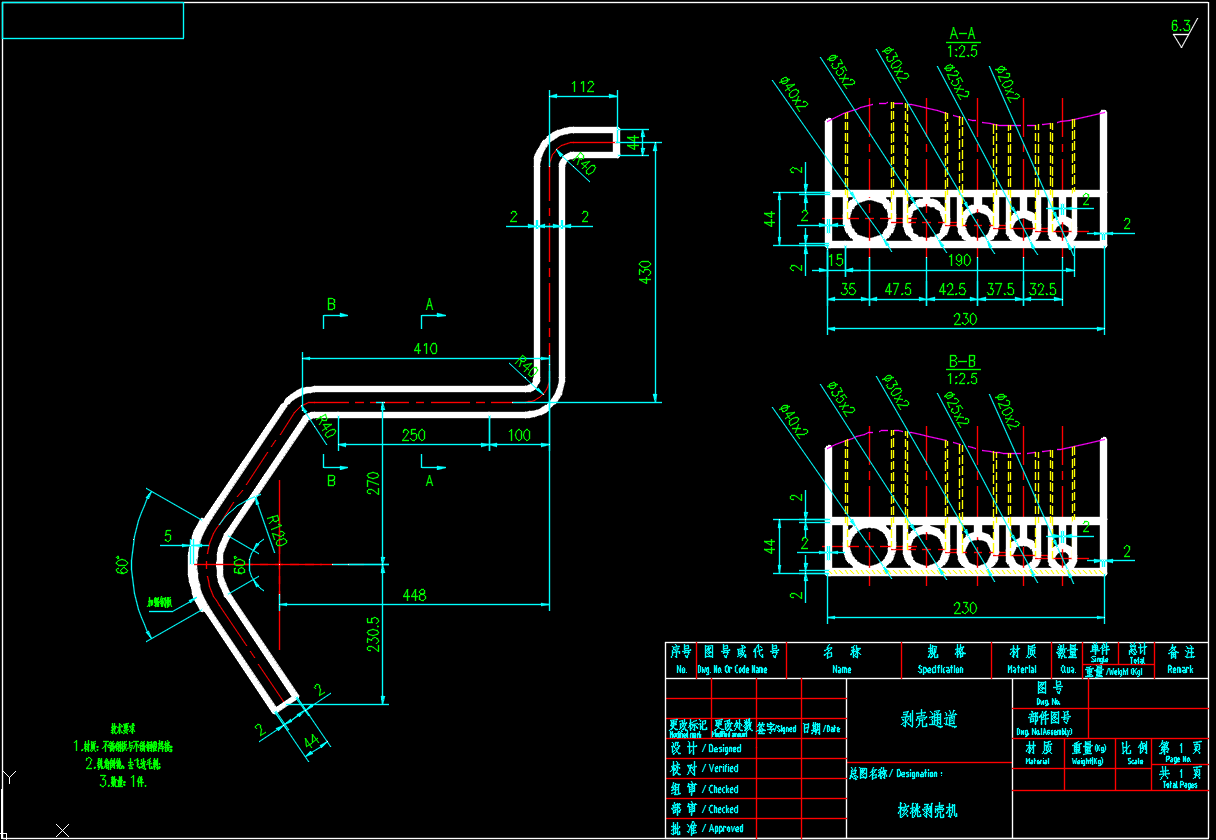The image size is (1216, 840).
Task: Pick the 410 horizontal dimension text
Action: click(x=426, y=349)
